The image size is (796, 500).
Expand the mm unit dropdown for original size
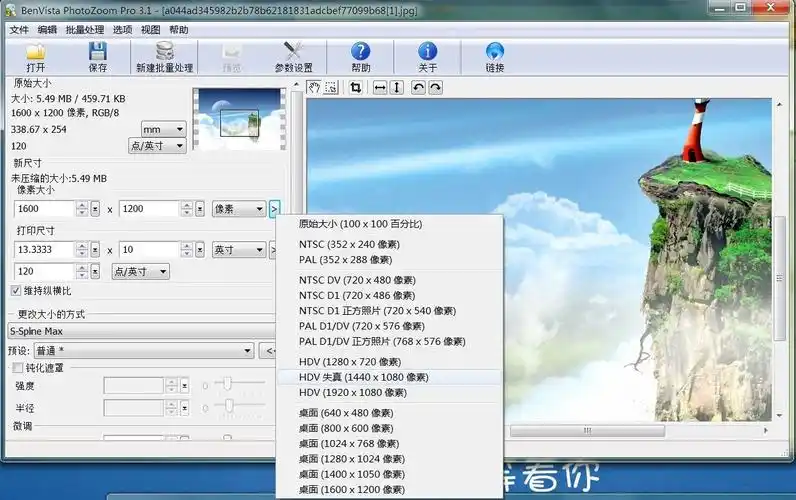click(x=178, y=129)
